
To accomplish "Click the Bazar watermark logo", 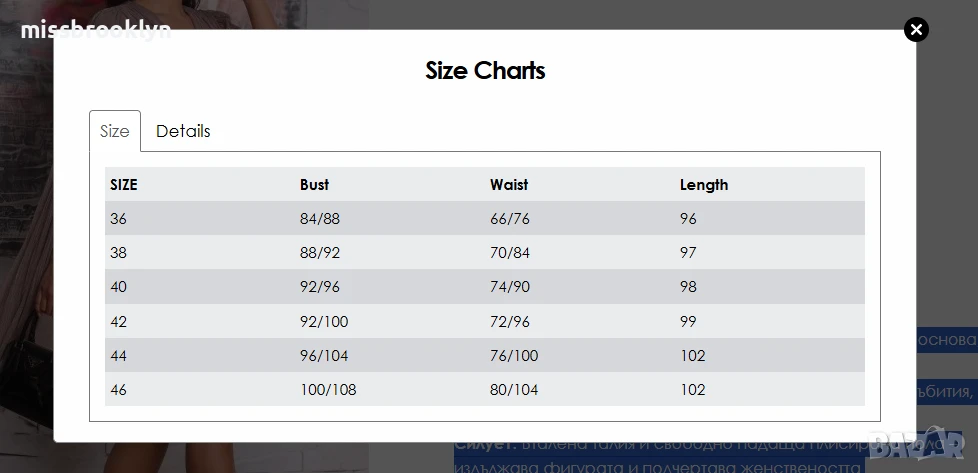I will click(917, 442).
